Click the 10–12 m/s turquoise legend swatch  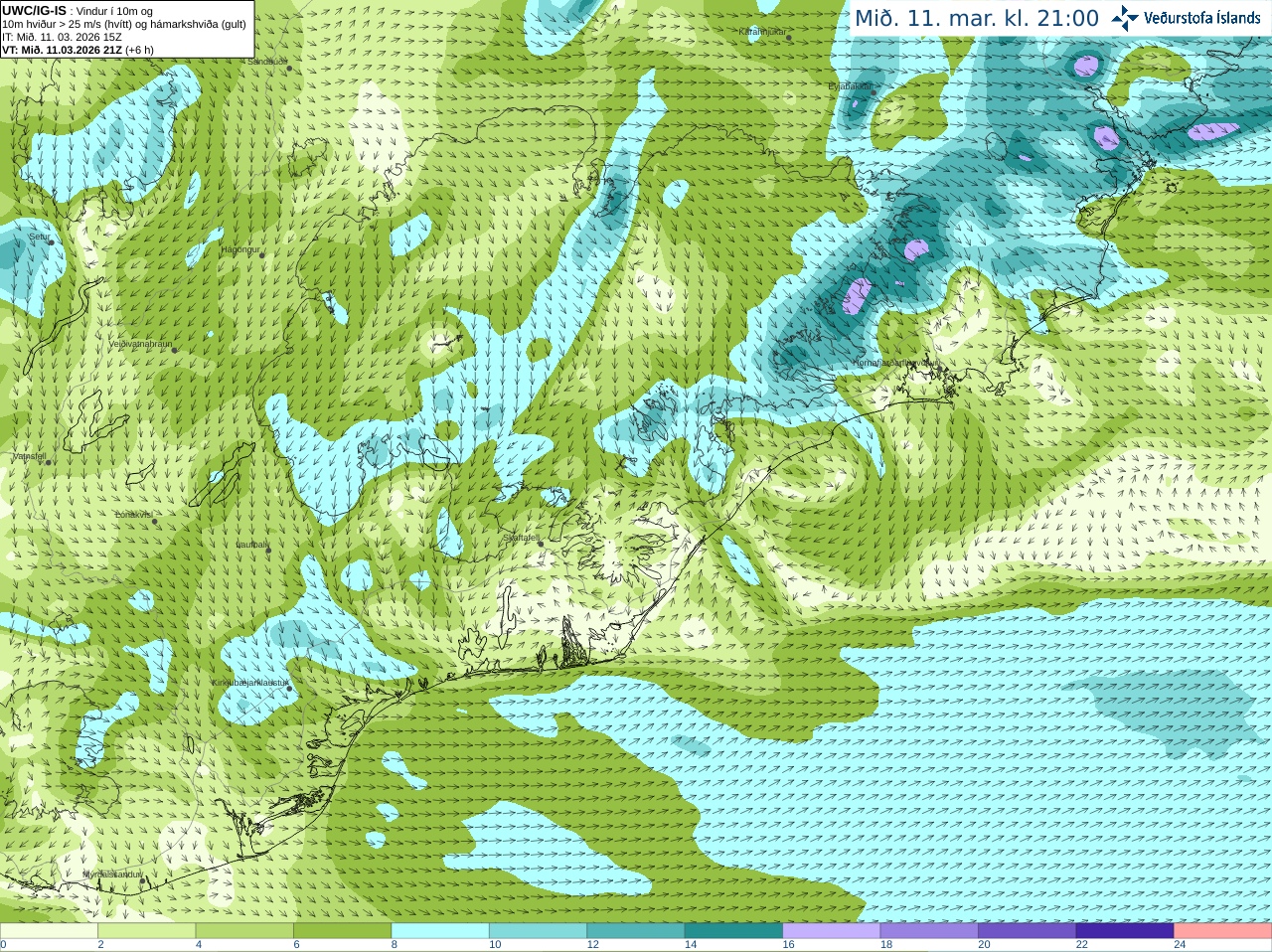point(538,931)
